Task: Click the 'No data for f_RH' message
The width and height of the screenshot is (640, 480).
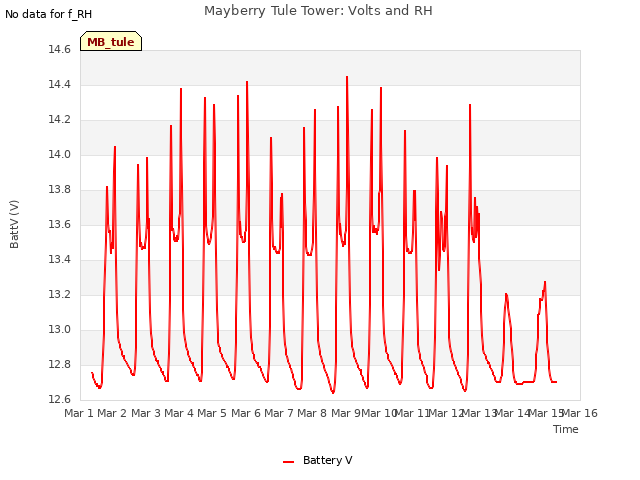Action: click(49, 14)
